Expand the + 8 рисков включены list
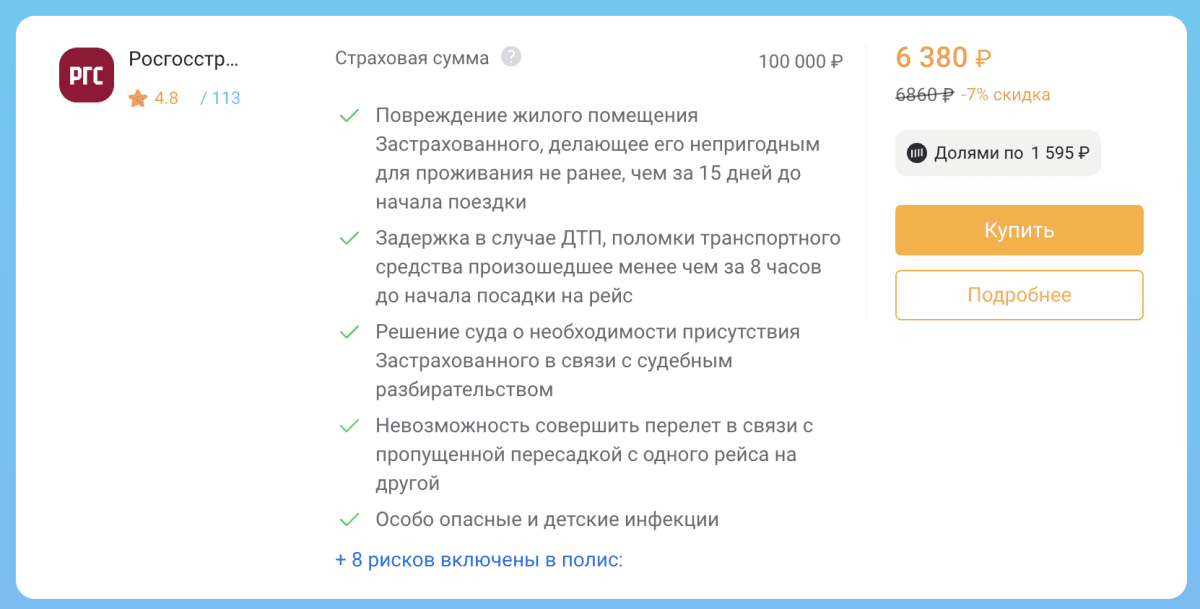The image size is (1200, 609). [479, 560]
